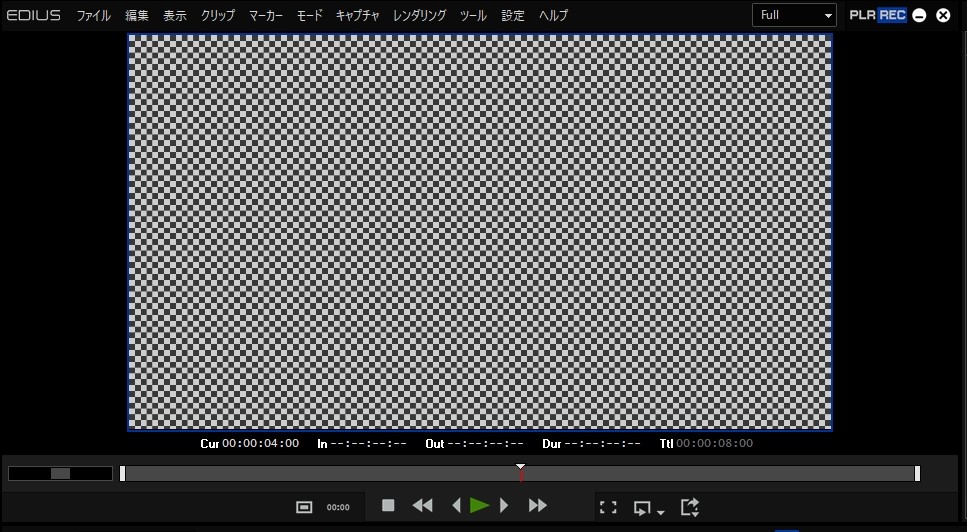This screenshot has height=532, width=967.
Task: Step to the next frame
Action: (504, 506)
